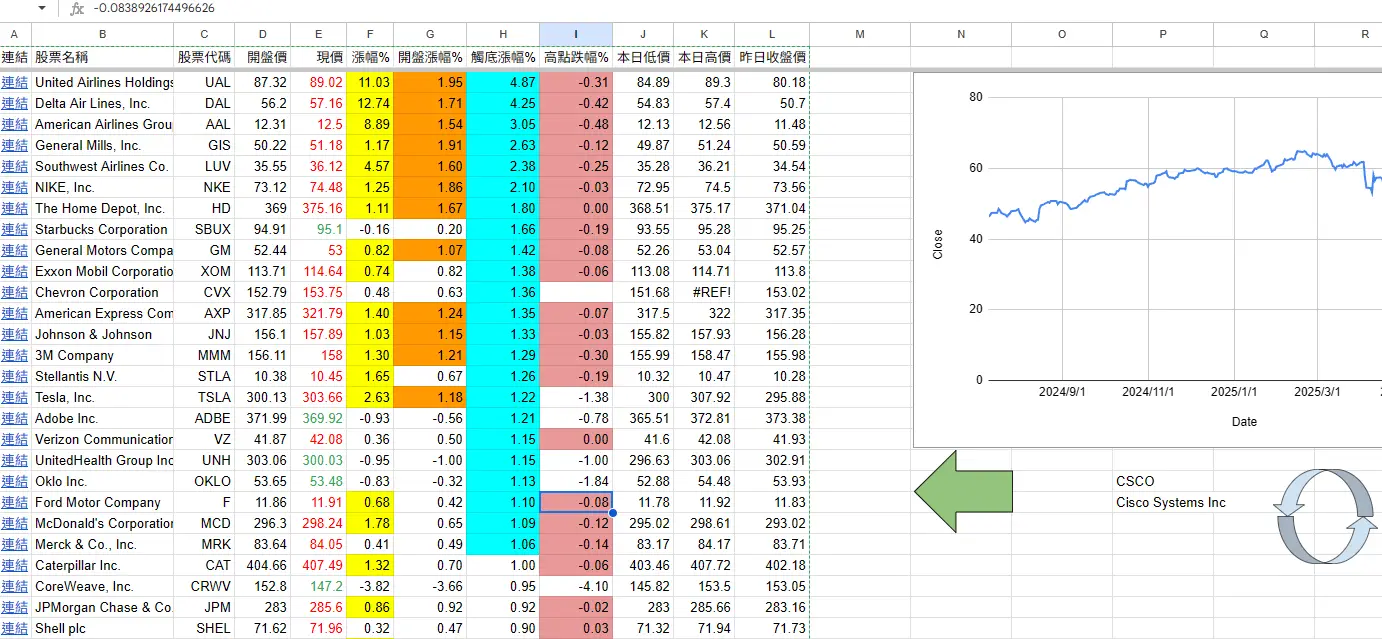This screenshot has height=639, width=1382.
Task: Select the -1.84 cell in Oklo row
Action: click(x=576, y=481)
